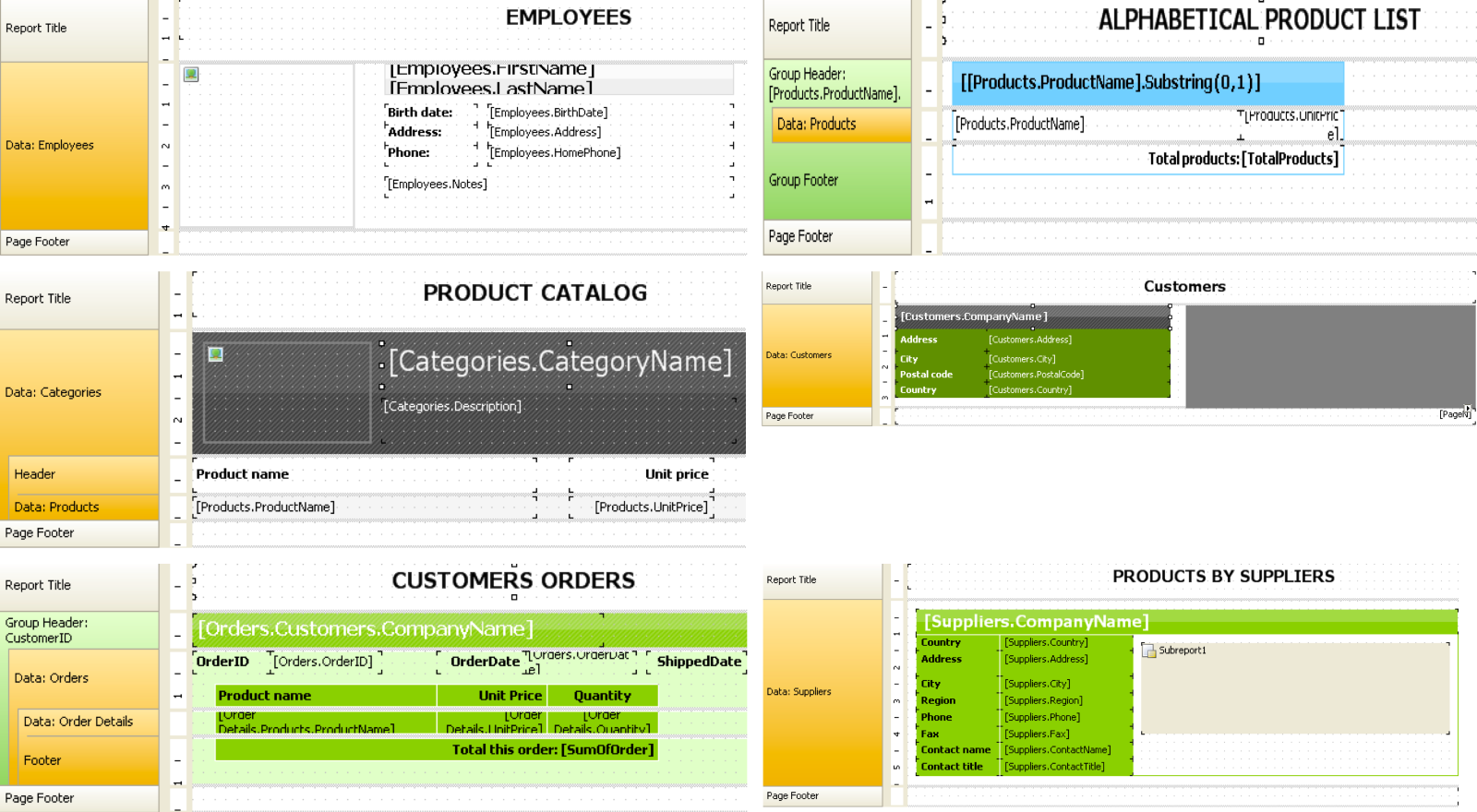Click the [Employees.Notes] text field

pyautogui.click(x=438, y=185)
